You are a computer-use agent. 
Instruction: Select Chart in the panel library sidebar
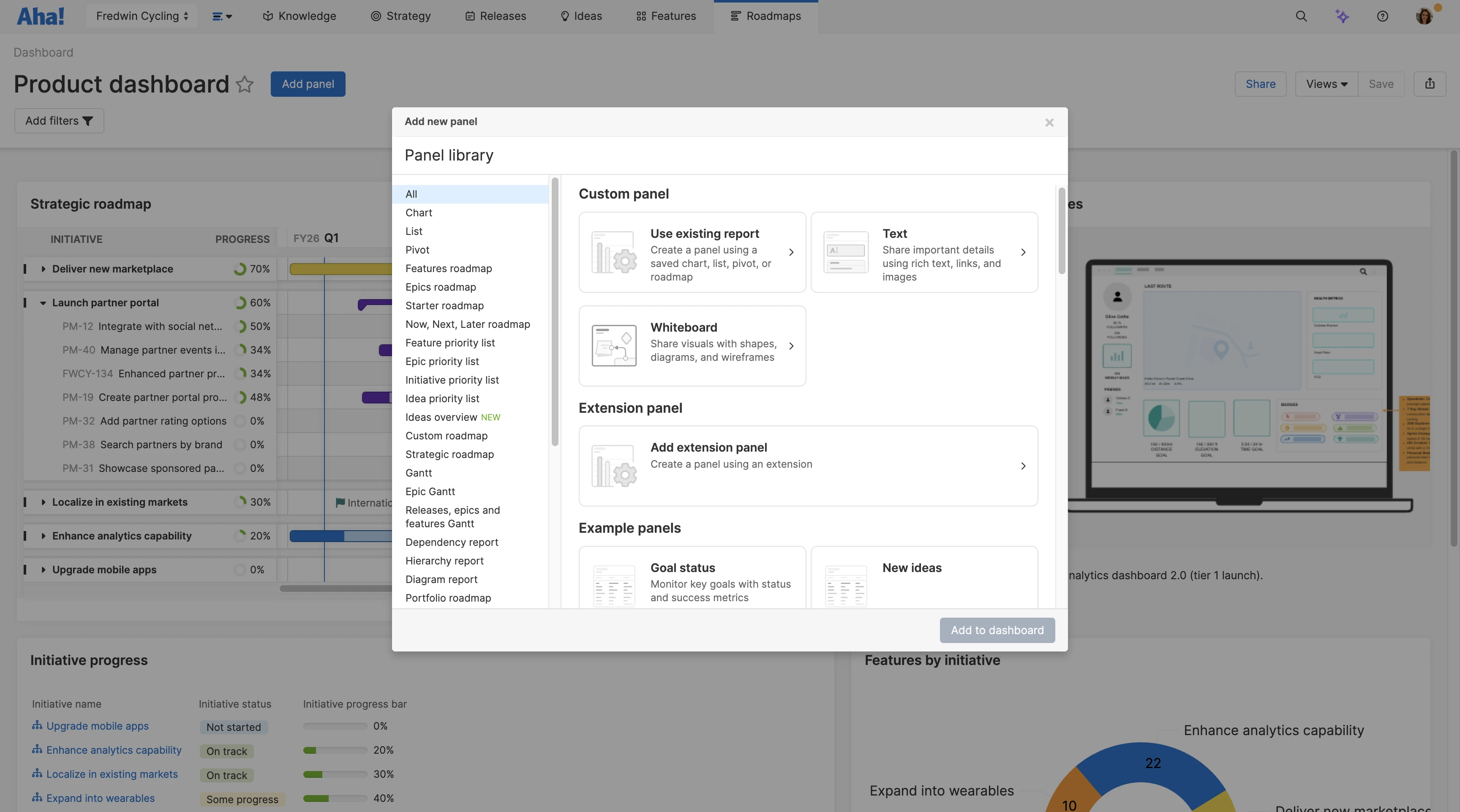(x=419, y=213)
